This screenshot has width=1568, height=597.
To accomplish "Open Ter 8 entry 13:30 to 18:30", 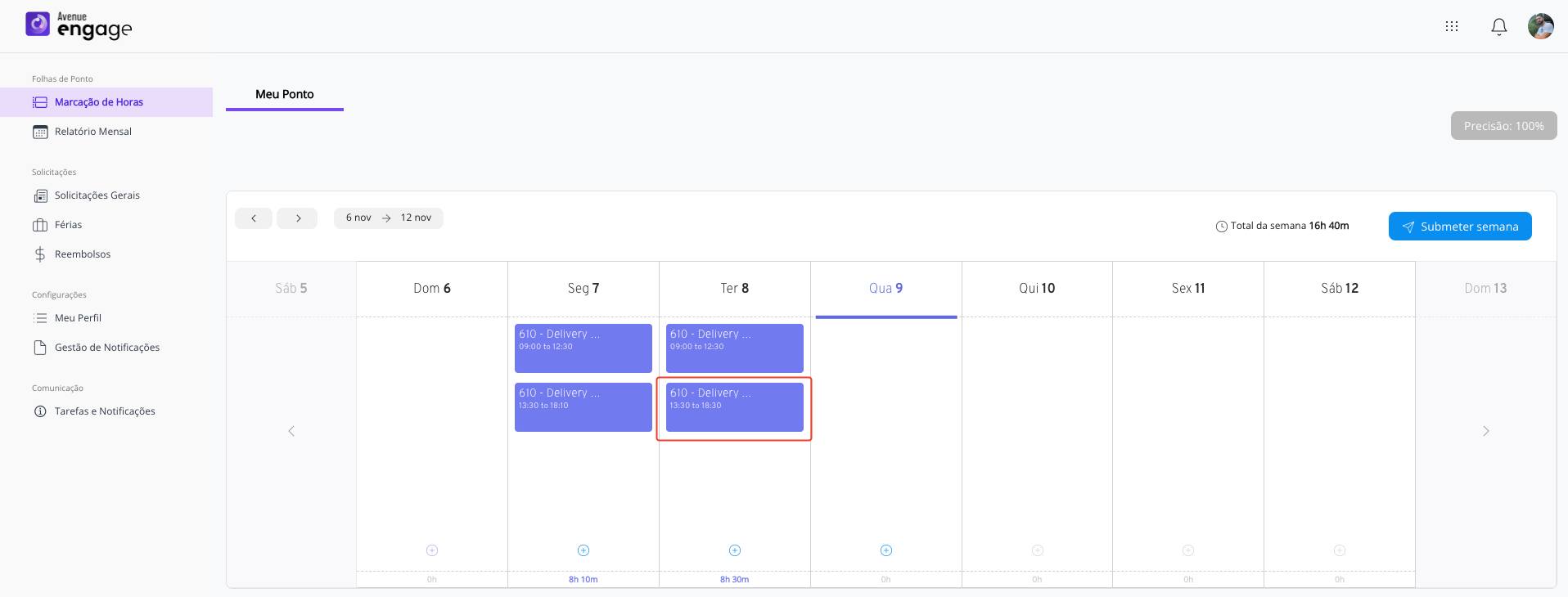I will point(735,407).
